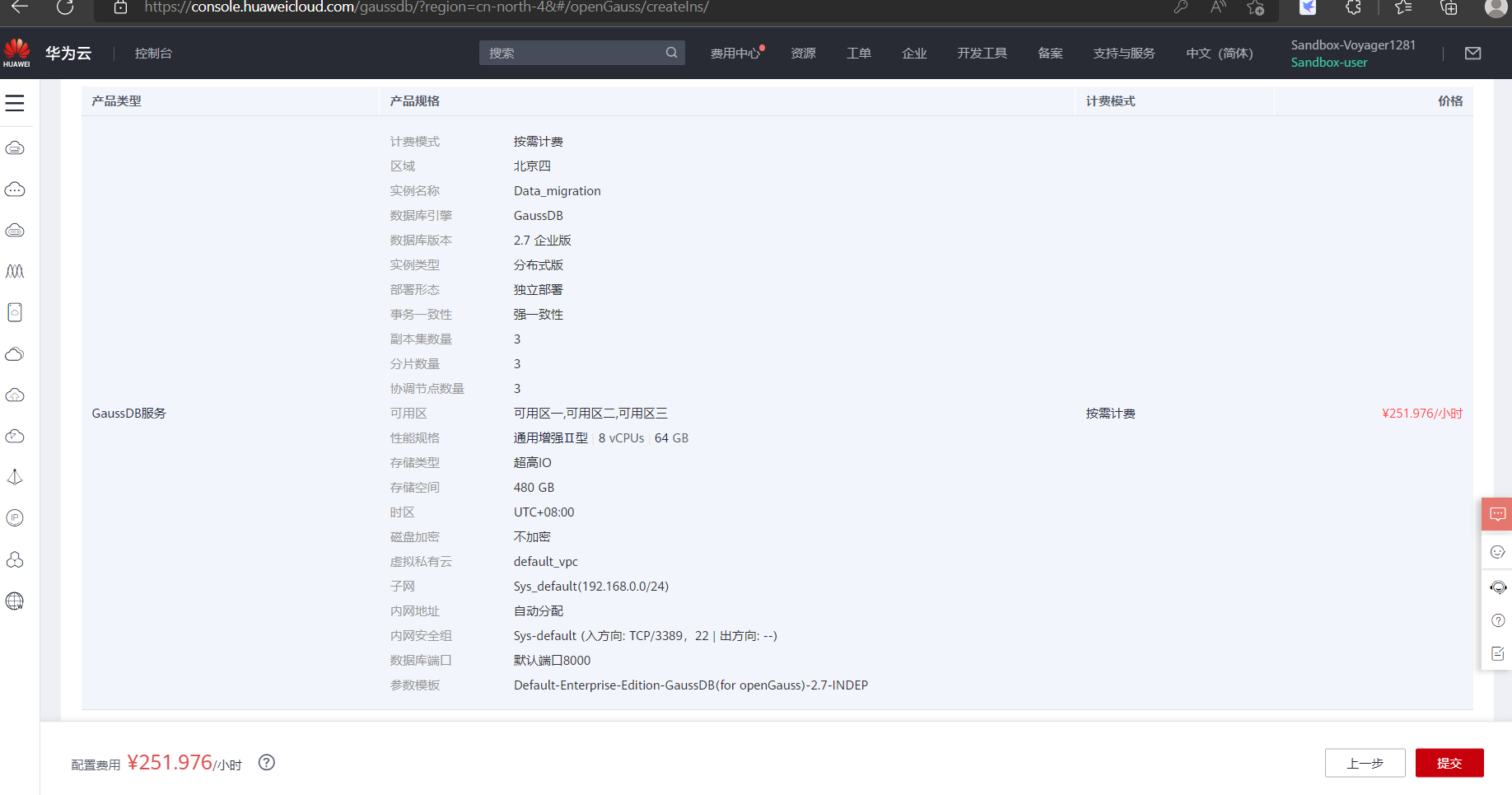This screenshot has height=795, width=1512.
Task: Click the 480 GB storage space value
Action: pos(534,488)
